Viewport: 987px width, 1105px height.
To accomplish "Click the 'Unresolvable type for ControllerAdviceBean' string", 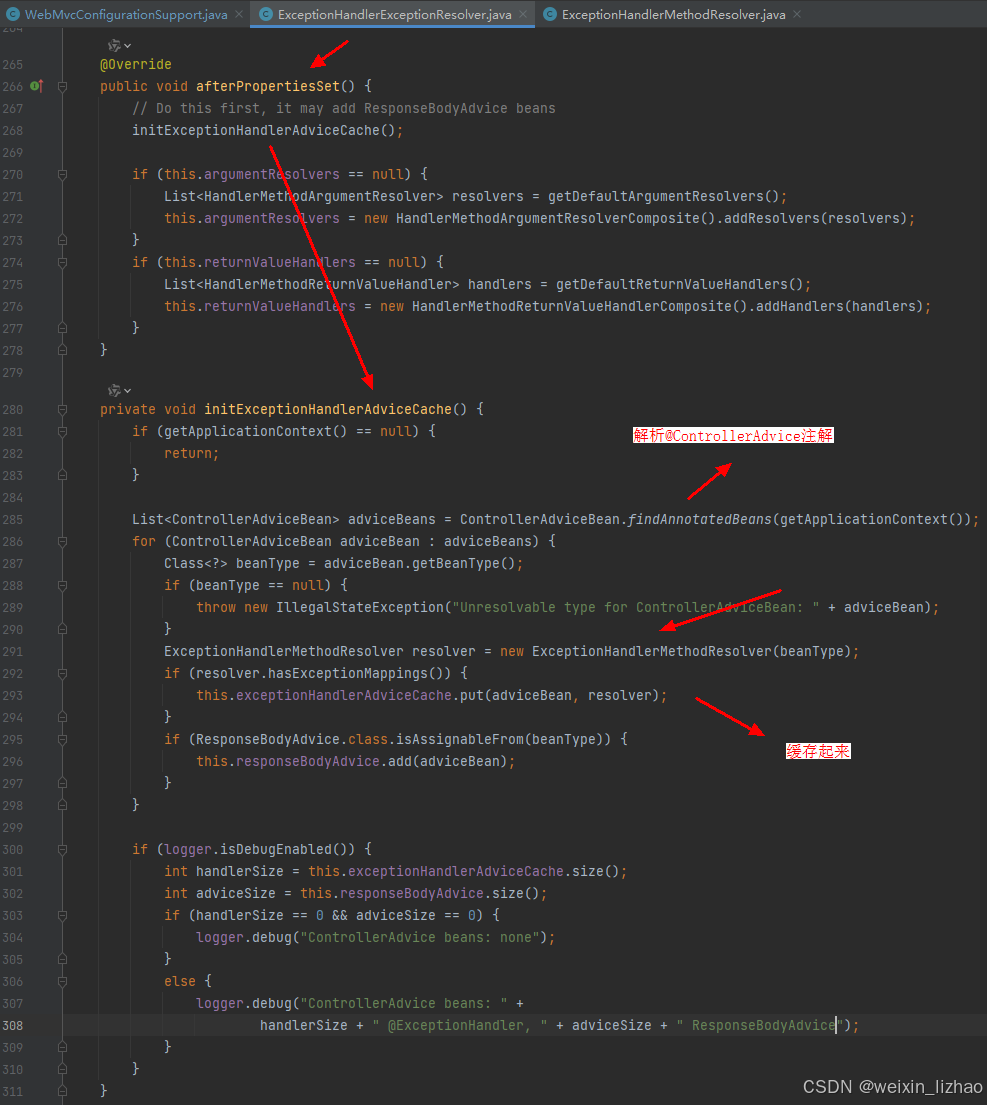I will [635, 607].
